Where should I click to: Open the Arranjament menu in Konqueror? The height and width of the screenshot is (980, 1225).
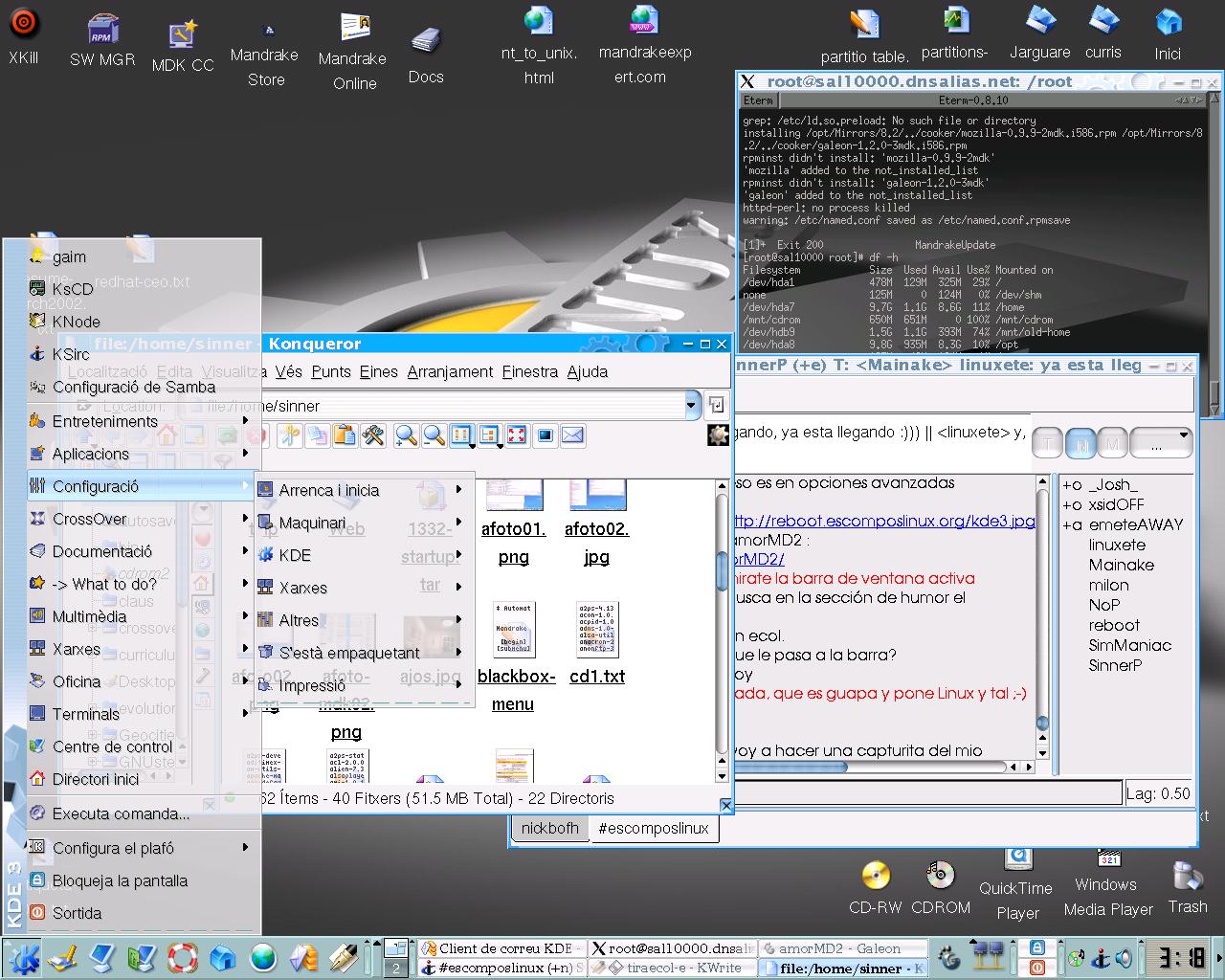pyautogui.click(x=450, y=371)
